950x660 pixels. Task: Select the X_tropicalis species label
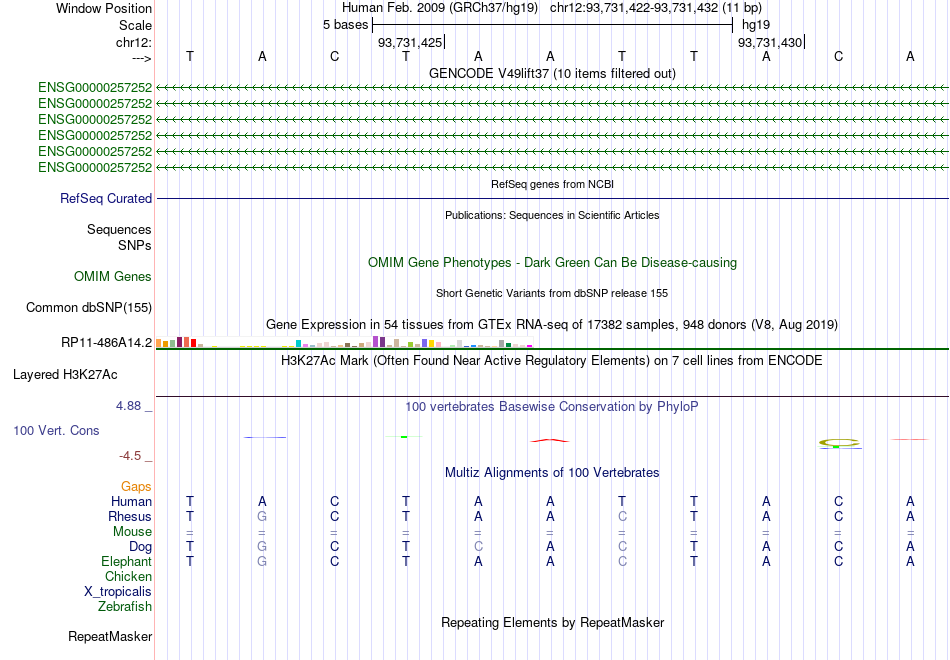[118, 592]
